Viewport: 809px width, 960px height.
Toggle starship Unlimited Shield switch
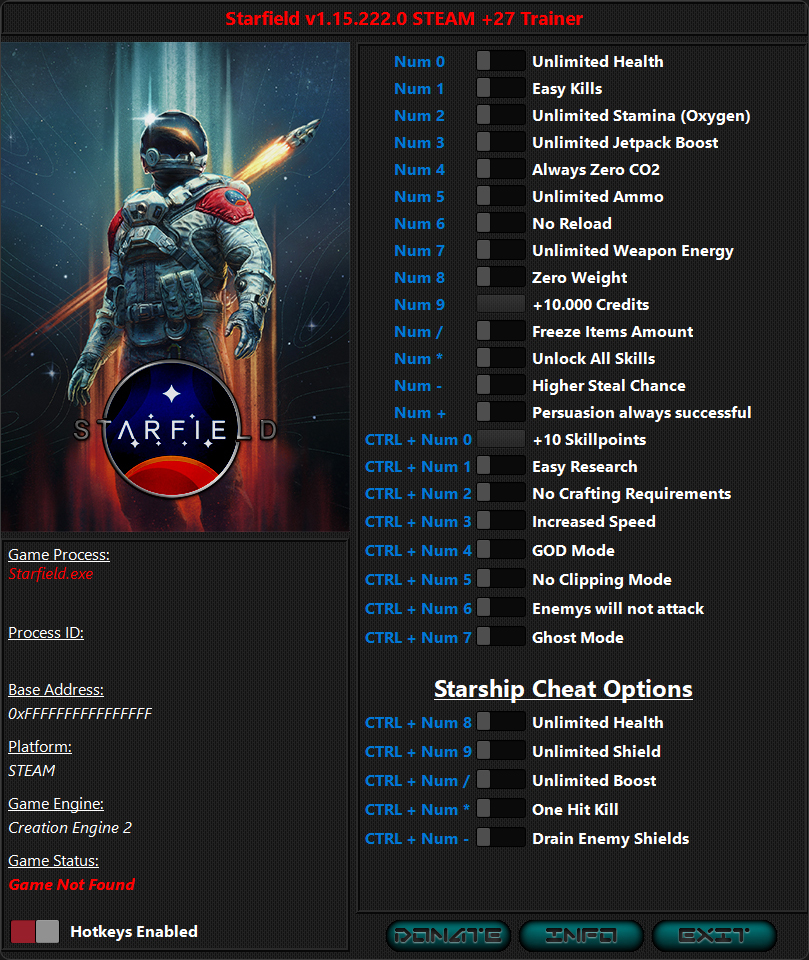pos(500,750)
